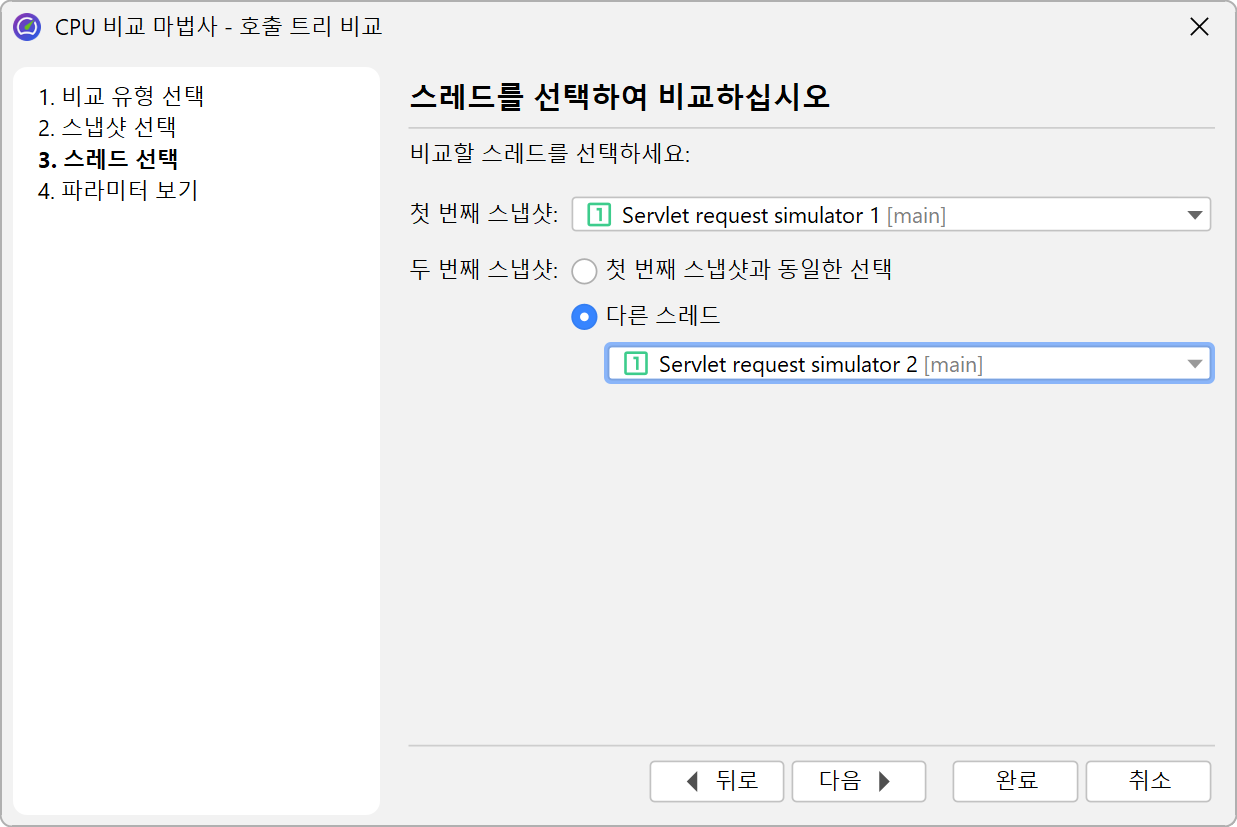Click the left arrow icon on 뒤로
The image size is (1237, 827).
692,781
